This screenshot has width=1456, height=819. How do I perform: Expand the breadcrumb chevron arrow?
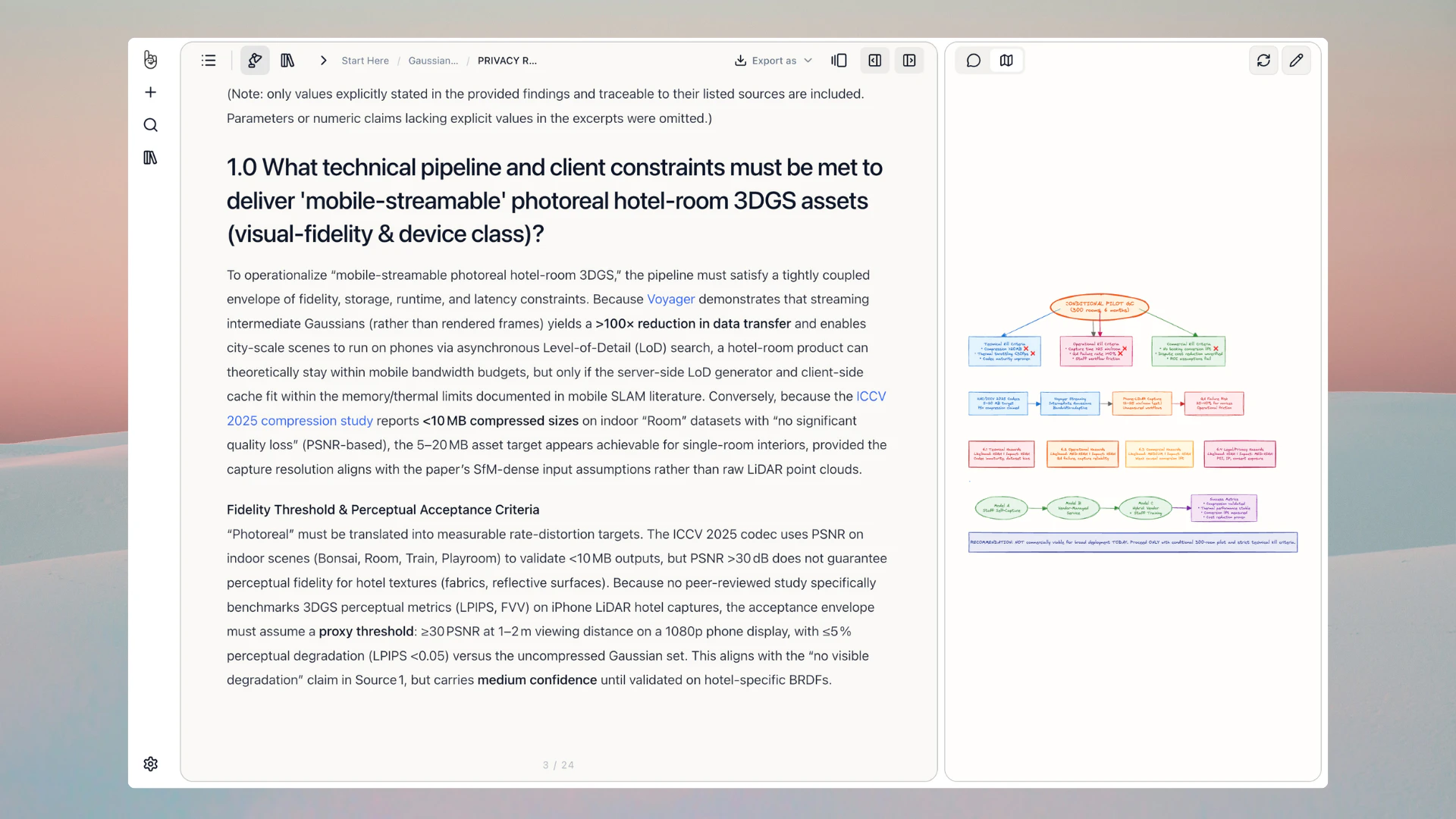[x=324, y=61]
